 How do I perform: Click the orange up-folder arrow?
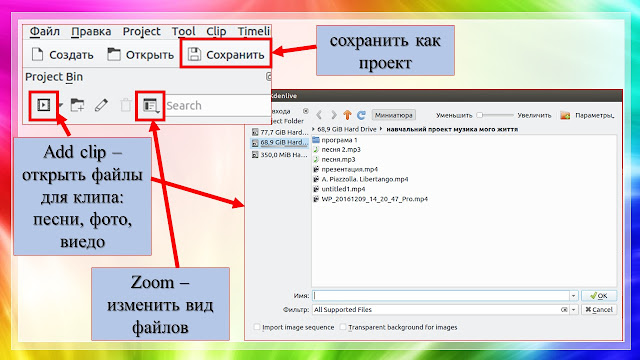[x=347, y=115]
